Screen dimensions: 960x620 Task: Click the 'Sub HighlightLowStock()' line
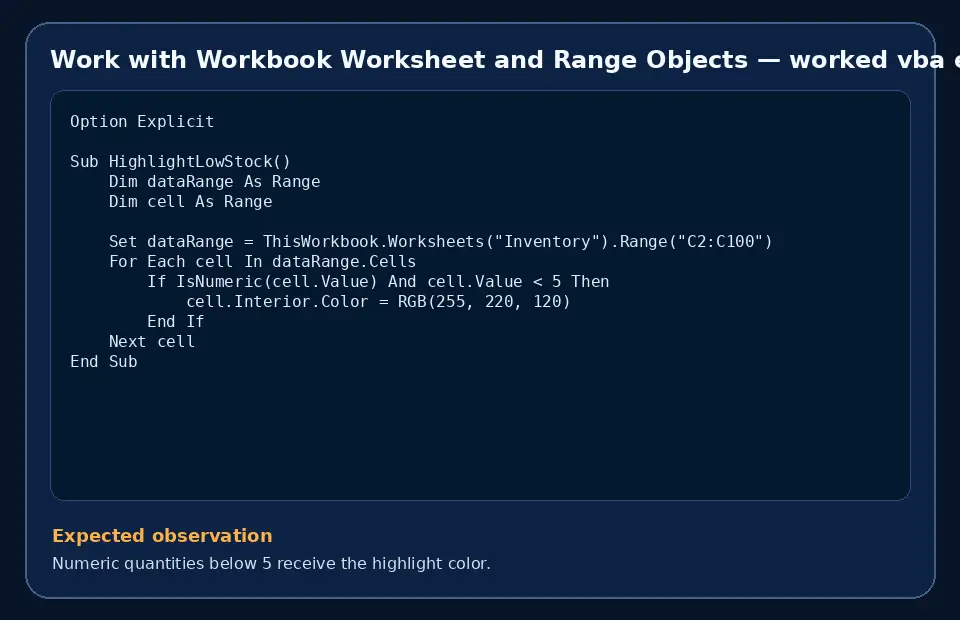click(181, 162)
